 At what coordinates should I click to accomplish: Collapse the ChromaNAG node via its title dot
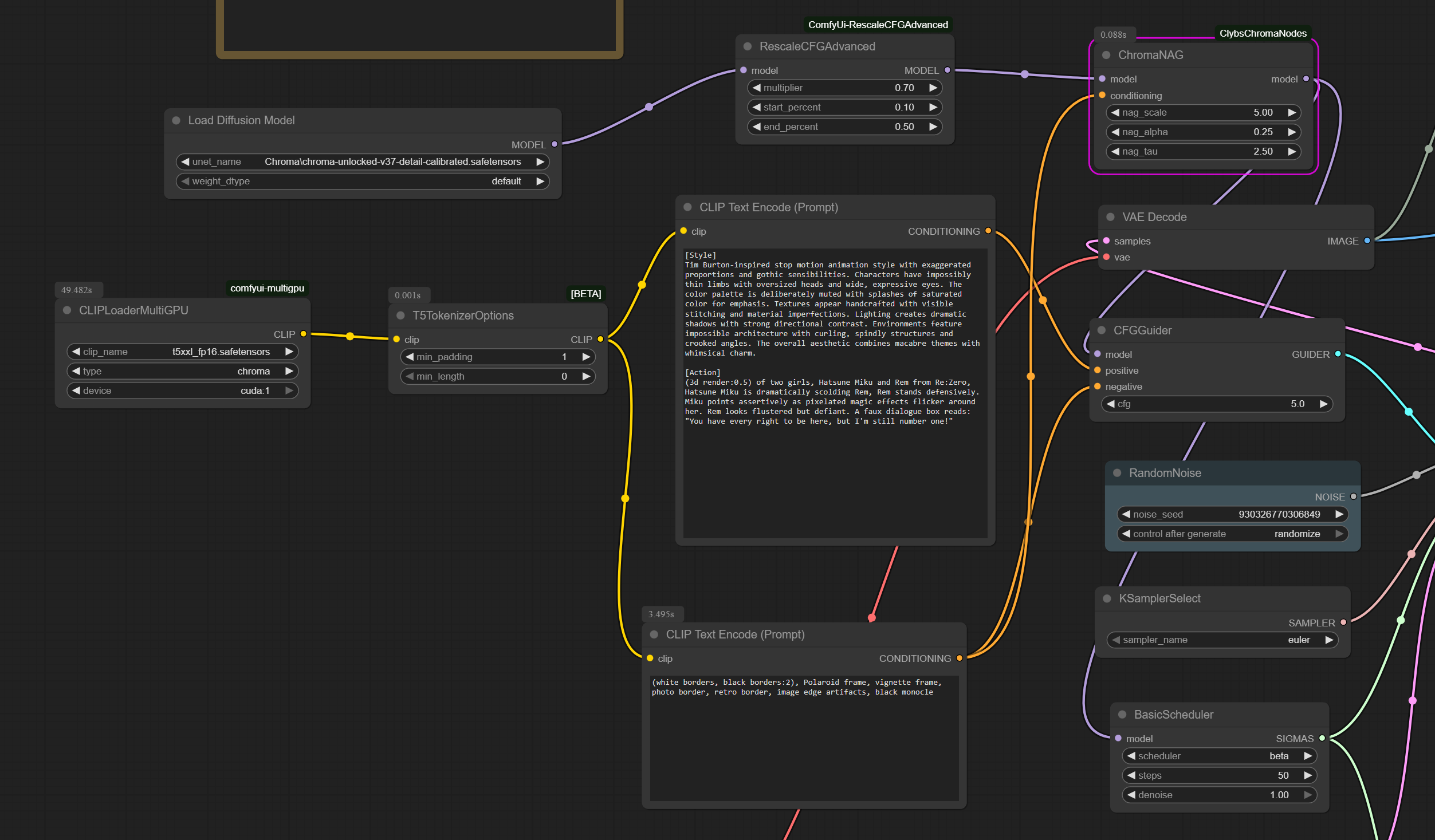[1106, 55]
